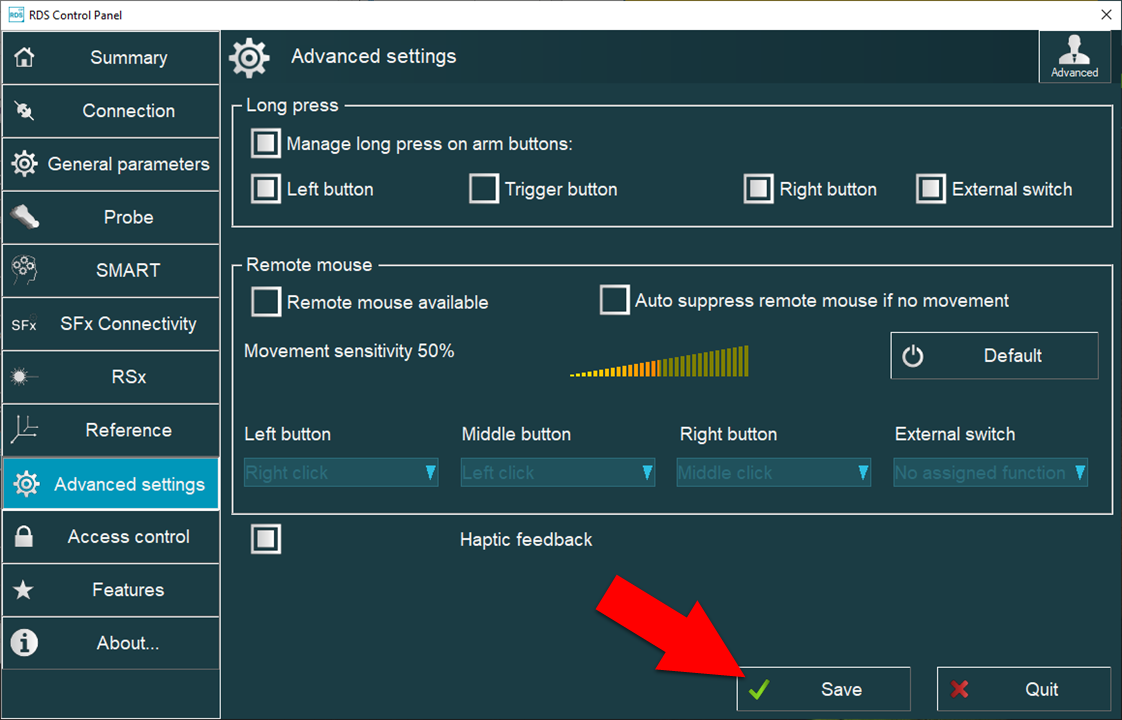Check Remote mouse available
Viewport: 1122px width, 720px height.
point(266,301)
